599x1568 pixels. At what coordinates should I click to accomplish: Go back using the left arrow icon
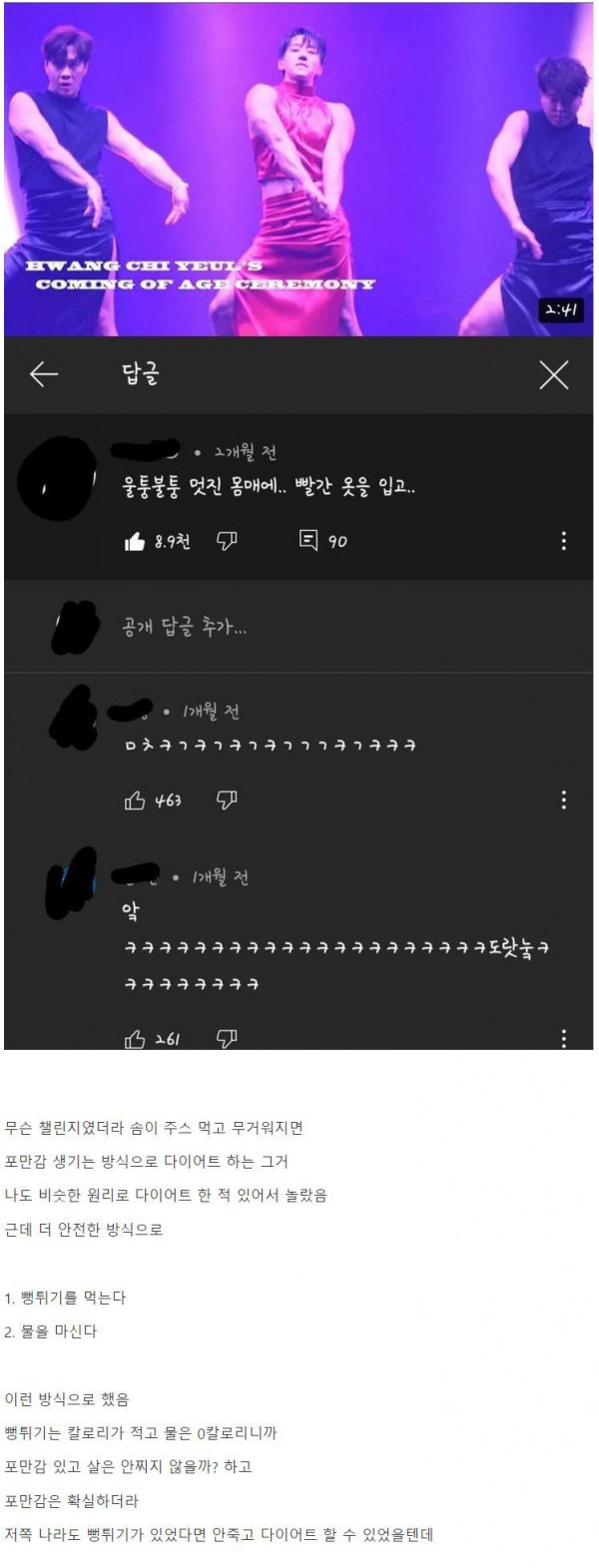pos(44,374)
